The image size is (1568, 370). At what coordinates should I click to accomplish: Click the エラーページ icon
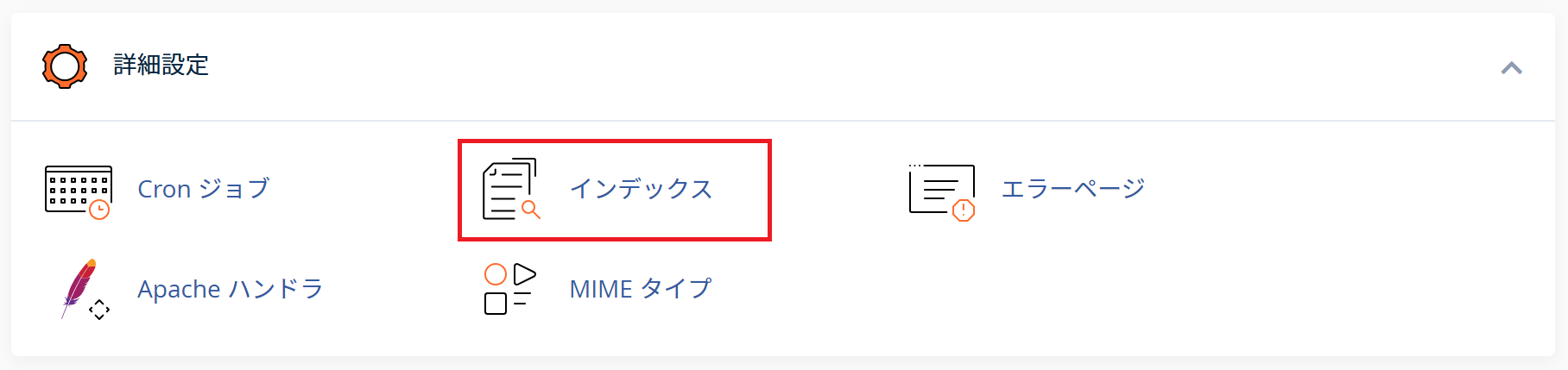pos(942,191)
